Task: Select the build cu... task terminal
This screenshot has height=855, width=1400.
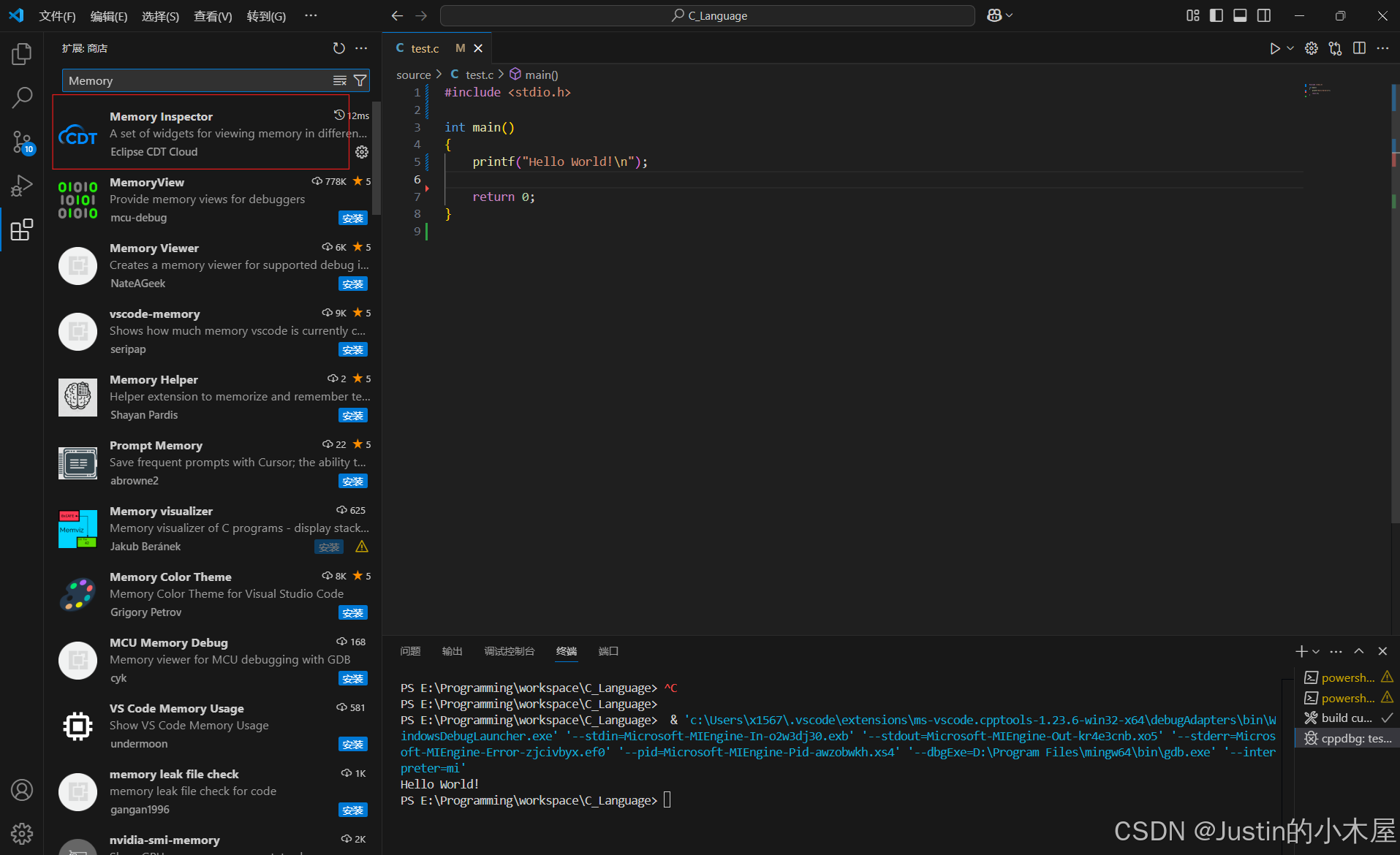Action: click(1347, 718)
